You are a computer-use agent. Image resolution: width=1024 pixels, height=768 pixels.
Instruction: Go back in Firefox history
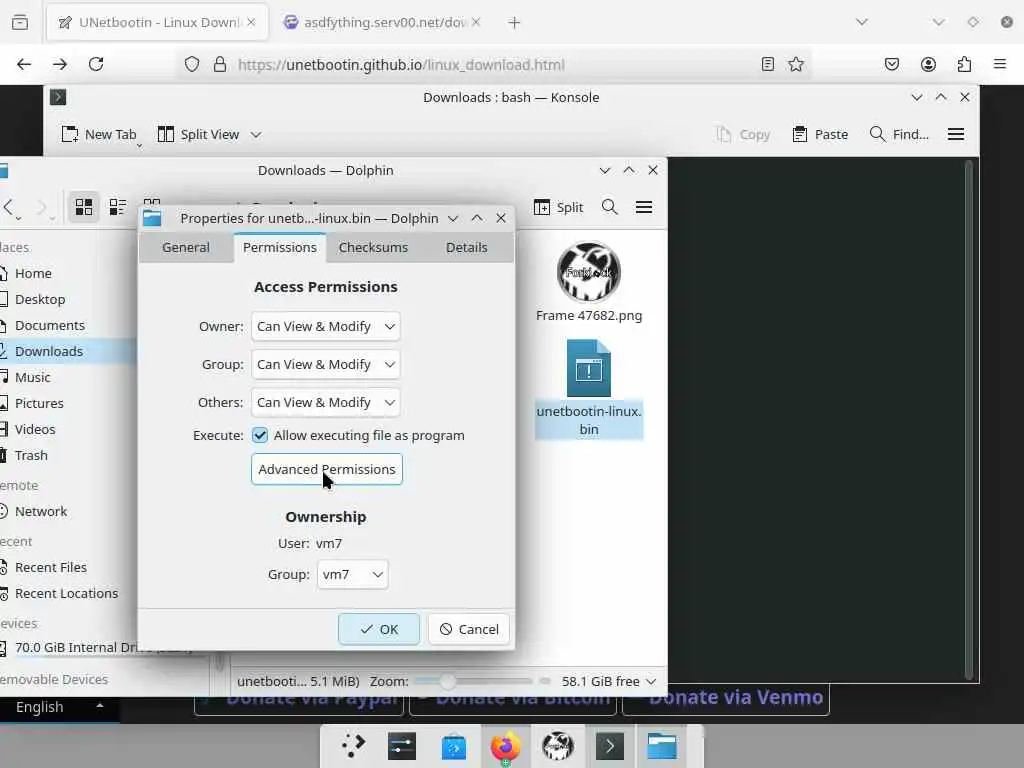24,64
